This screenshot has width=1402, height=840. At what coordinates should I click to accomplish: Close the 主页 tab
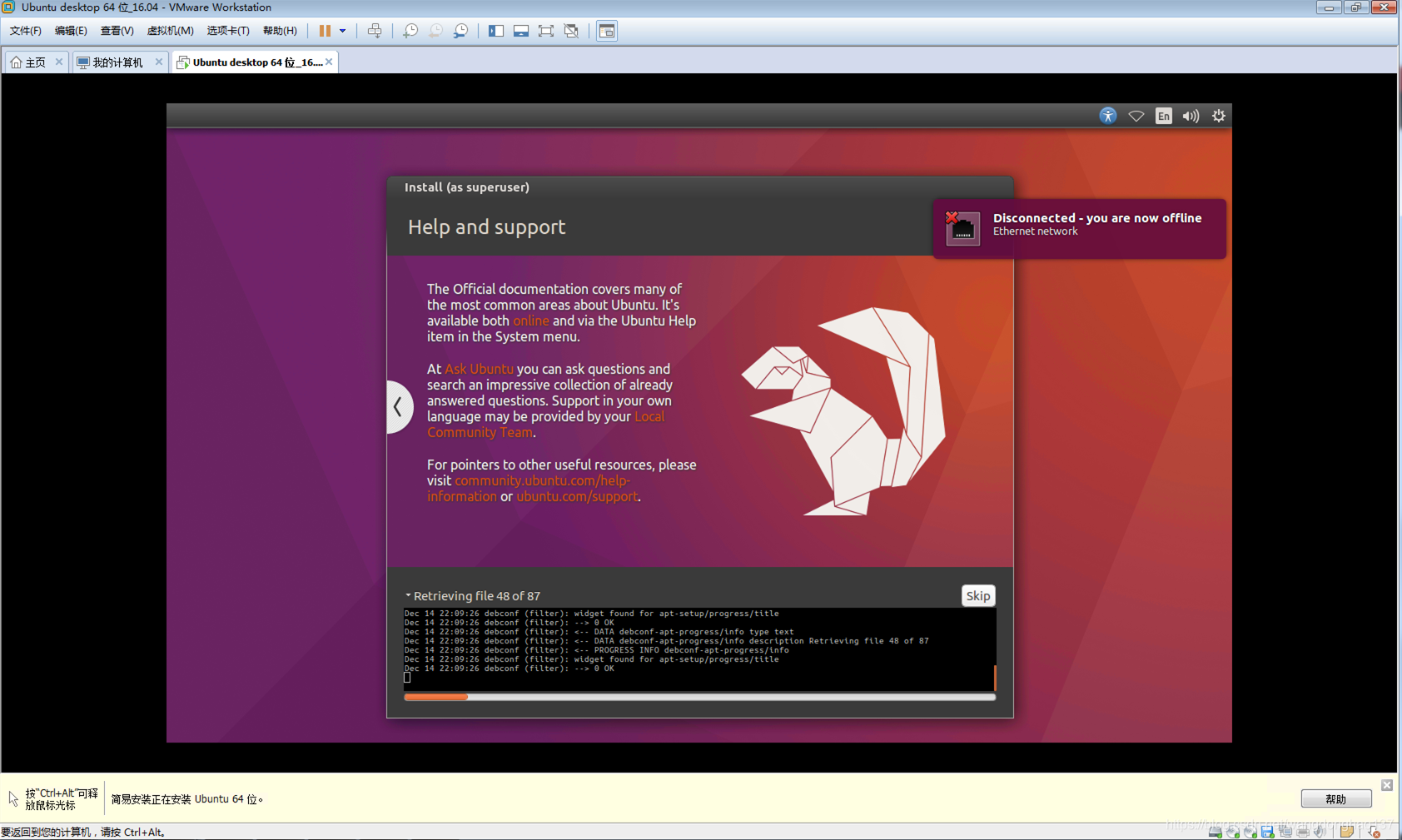point(59,62)
